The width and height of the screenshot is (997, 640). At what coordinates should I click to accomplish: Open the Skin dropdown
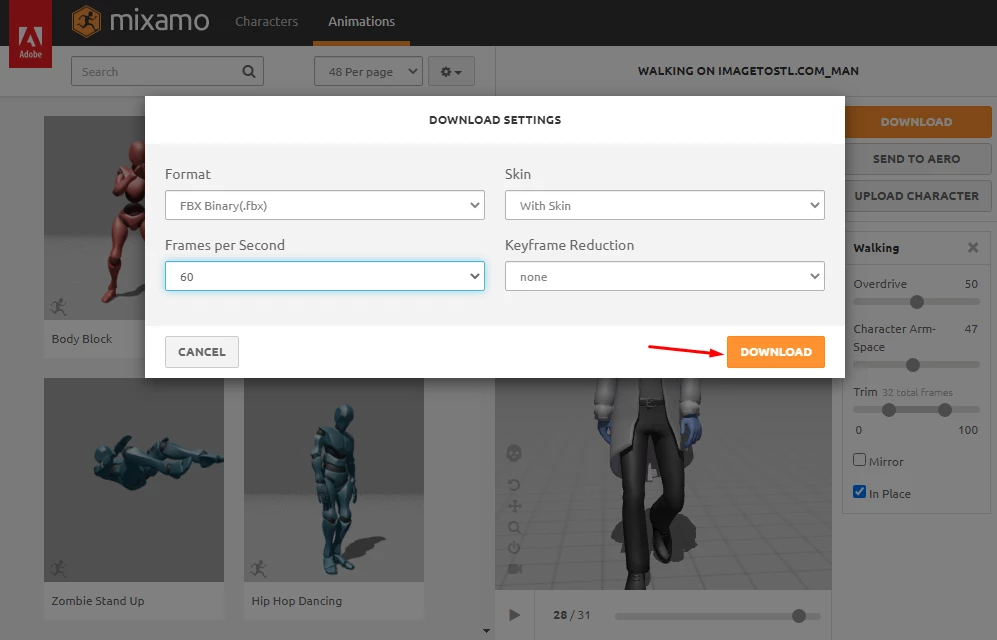[x=664, y=205]
